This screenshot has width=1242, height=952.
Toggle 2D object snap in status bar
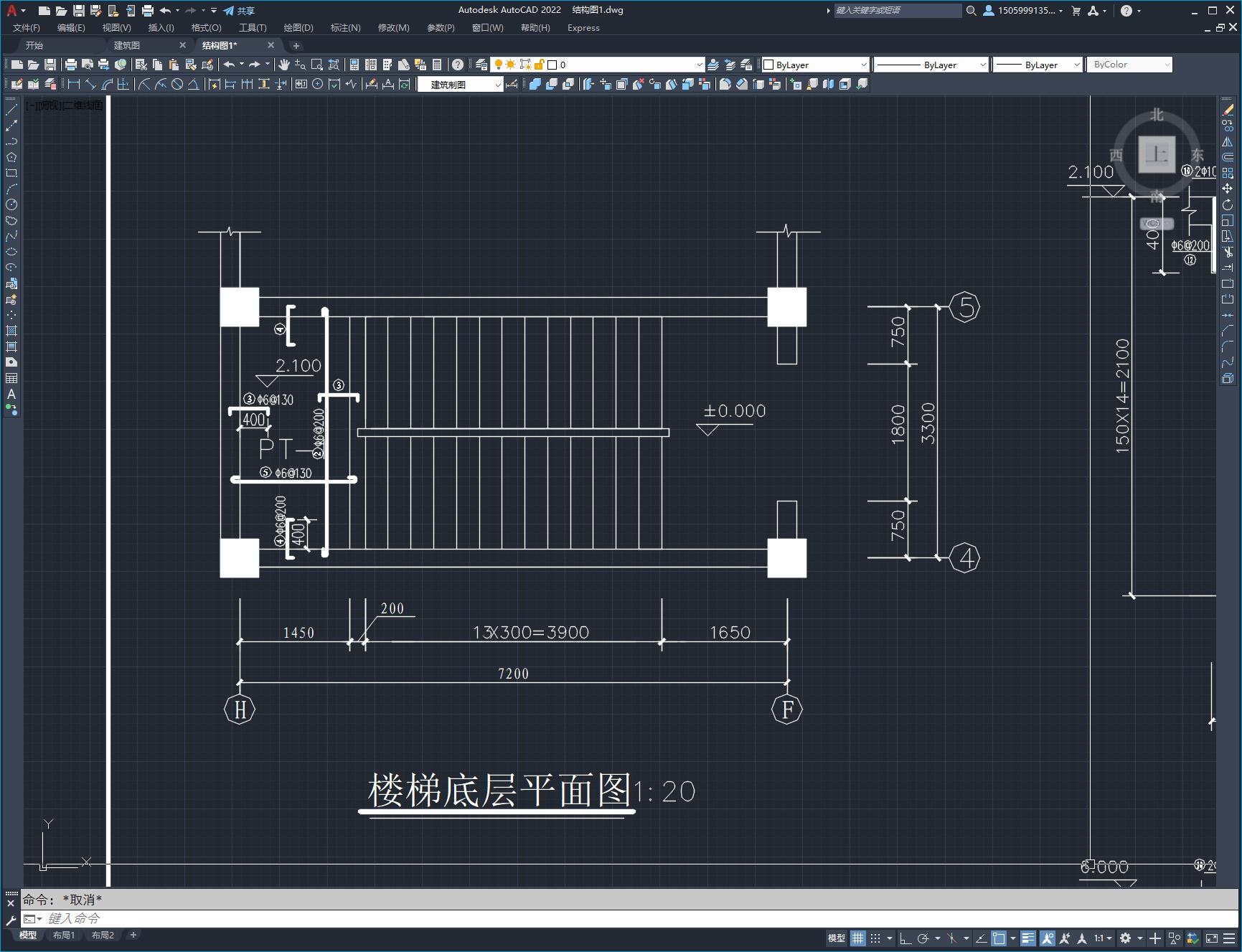pyautogui.click(x=999, y=938)
